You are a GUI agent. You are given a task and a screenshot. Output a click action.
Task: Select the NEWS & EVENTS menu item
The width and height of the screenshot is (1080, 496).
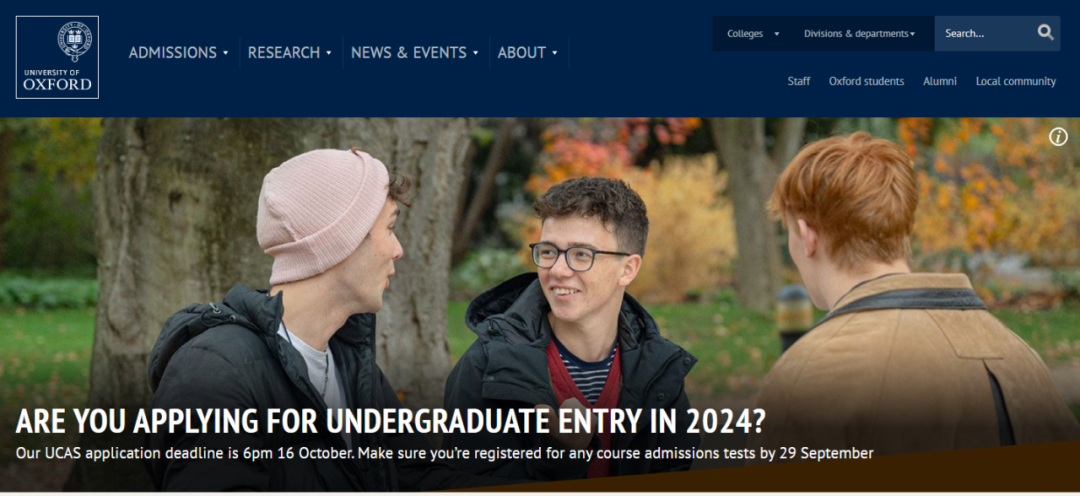click(x=409, y=52)
